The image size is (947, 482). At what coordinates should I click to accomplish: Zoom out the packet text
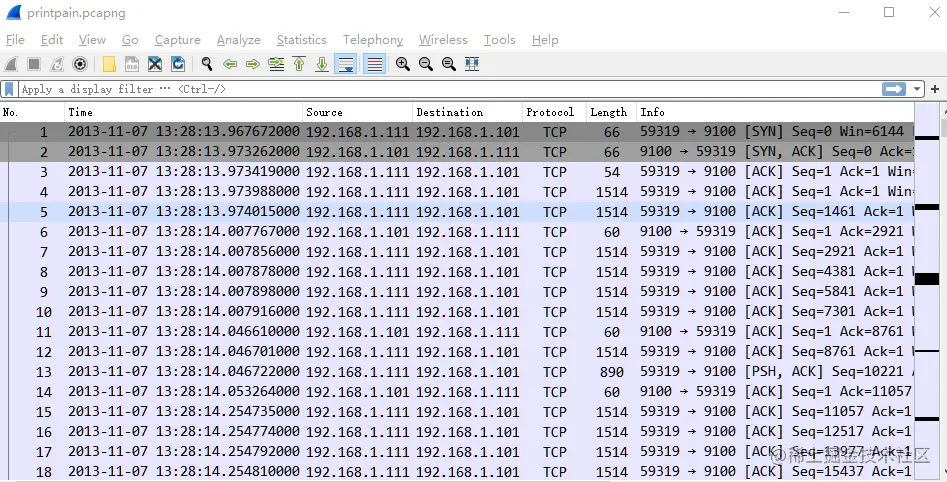[426, 64]
